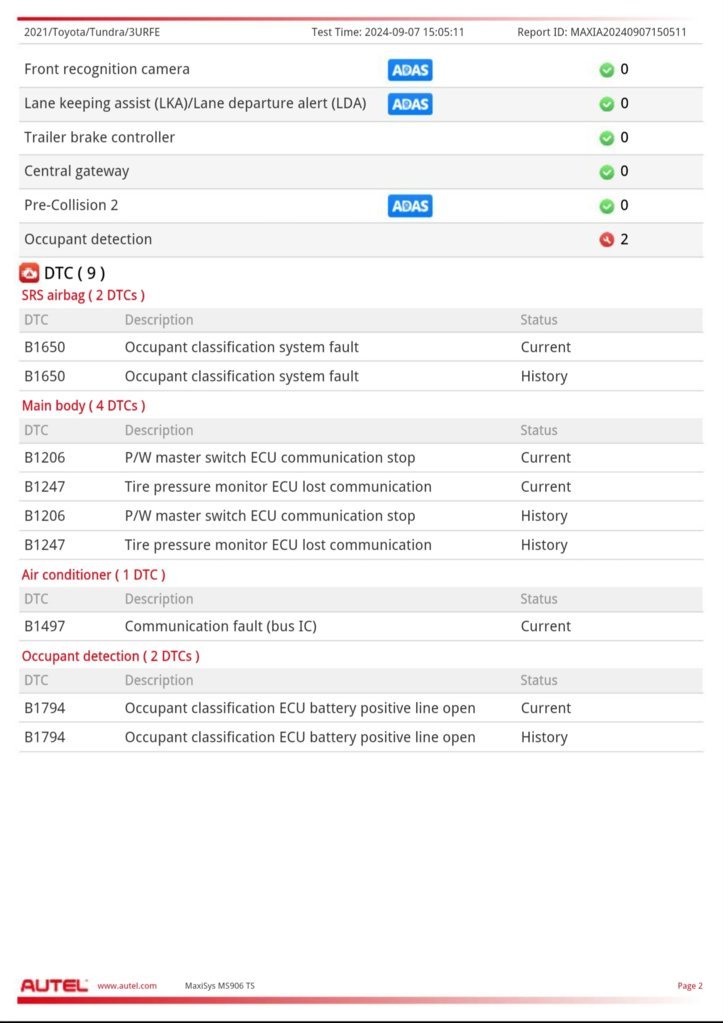723x1023 pixels.
Task: Click the 2021/Toyota/Tundra/3URFE vehicle header
Action: 92,32
